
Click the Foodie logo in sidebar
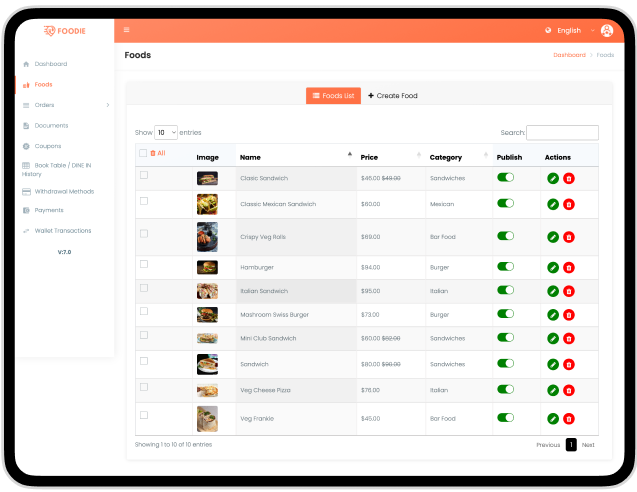pos(64,31)
